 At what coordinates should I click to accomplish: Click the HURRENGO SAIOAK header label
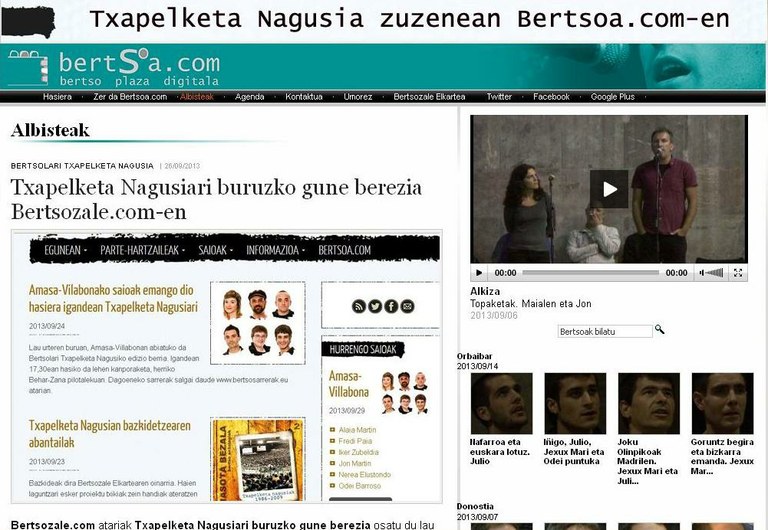(363, 350)
